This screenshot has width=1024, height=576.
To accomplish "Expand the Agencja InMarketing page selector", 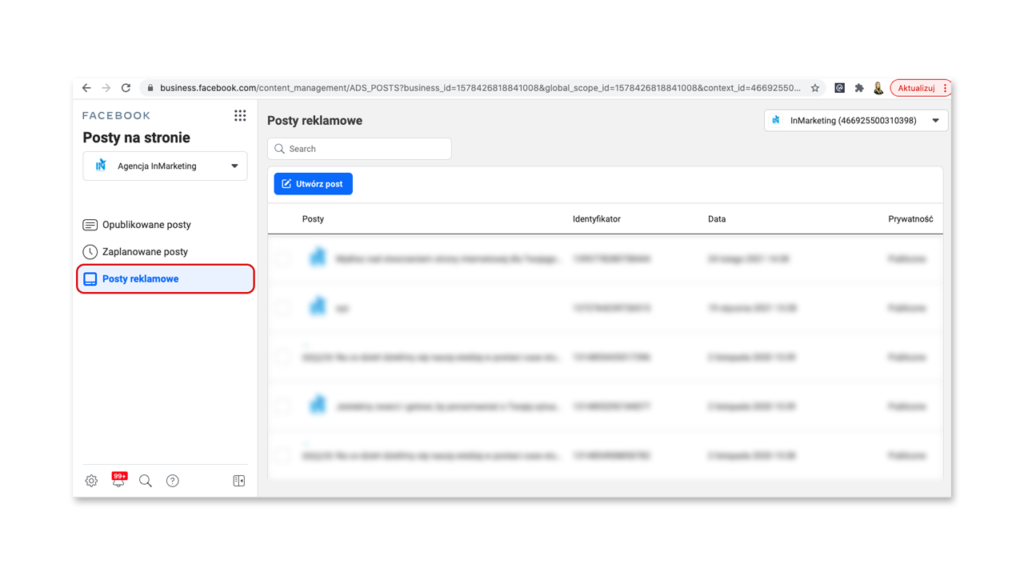I will point(165,166).
